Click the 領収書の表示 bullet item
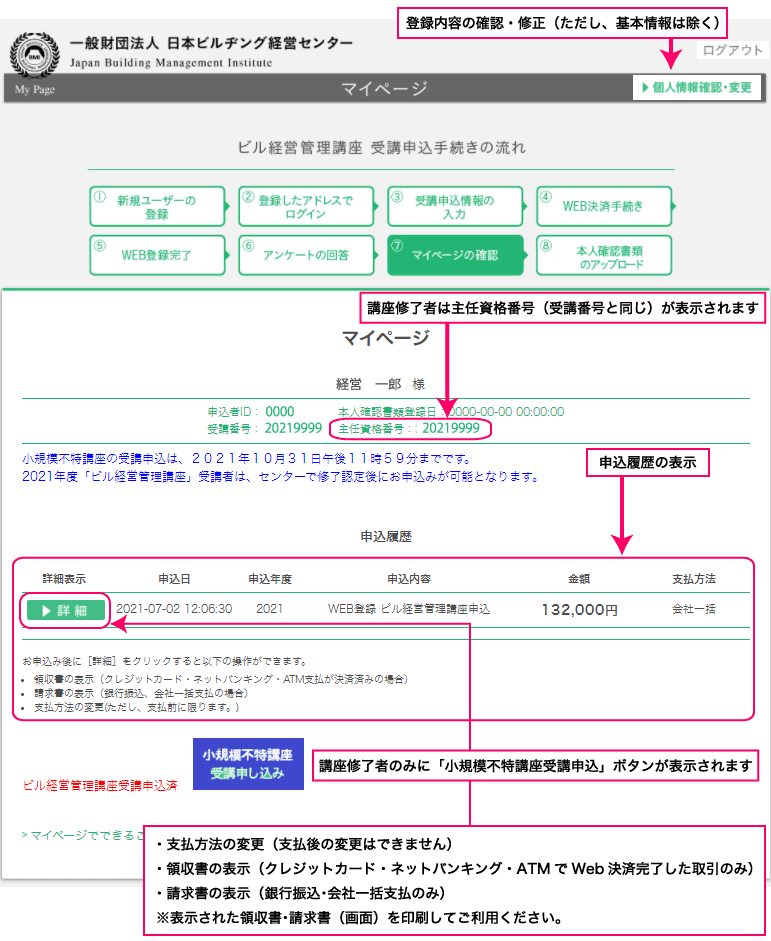Image resolution: width=771 pixels, height=941 pixels. (x=221, y=679)
